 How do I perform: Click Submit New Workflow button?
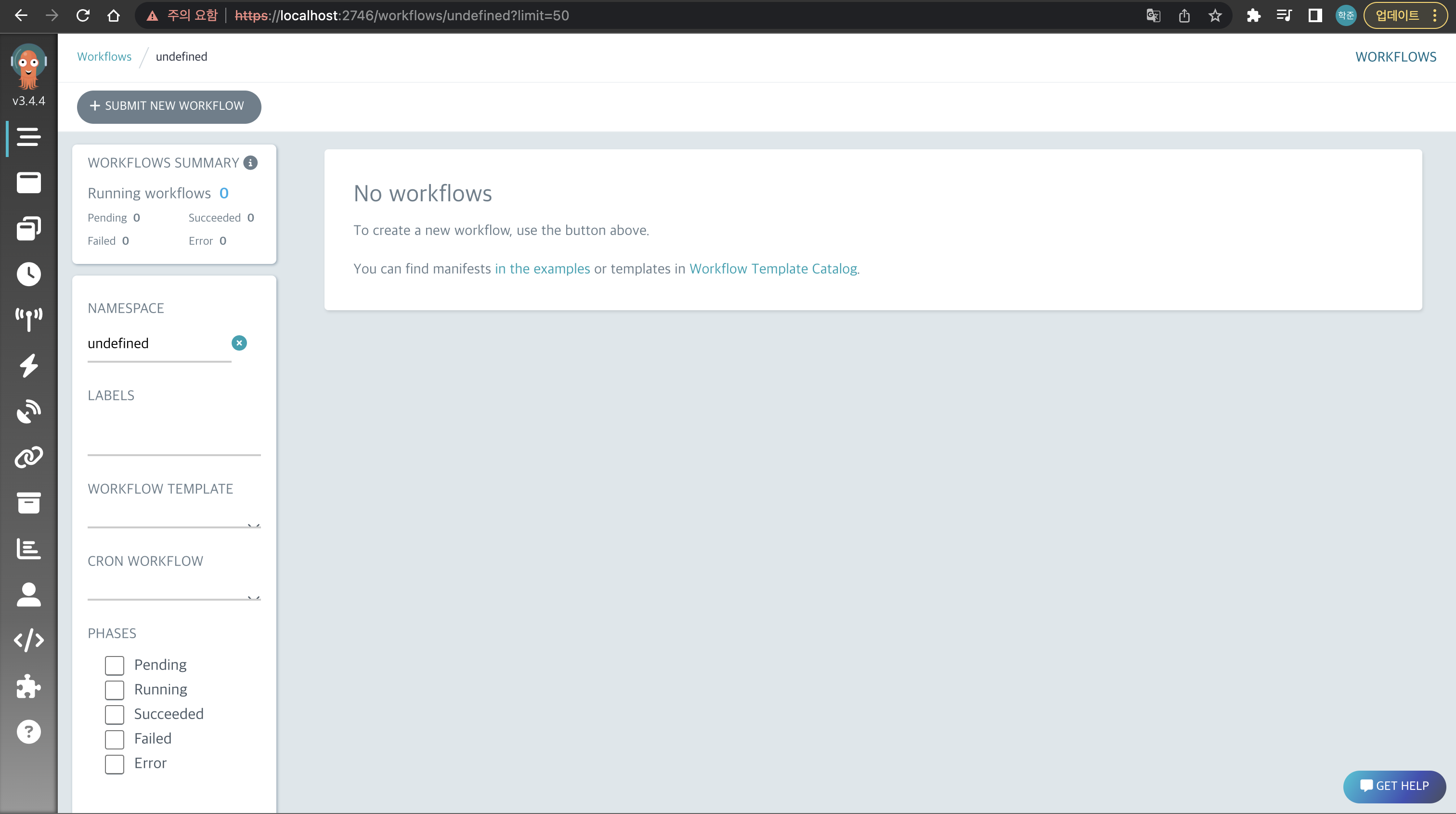point(169,106)
